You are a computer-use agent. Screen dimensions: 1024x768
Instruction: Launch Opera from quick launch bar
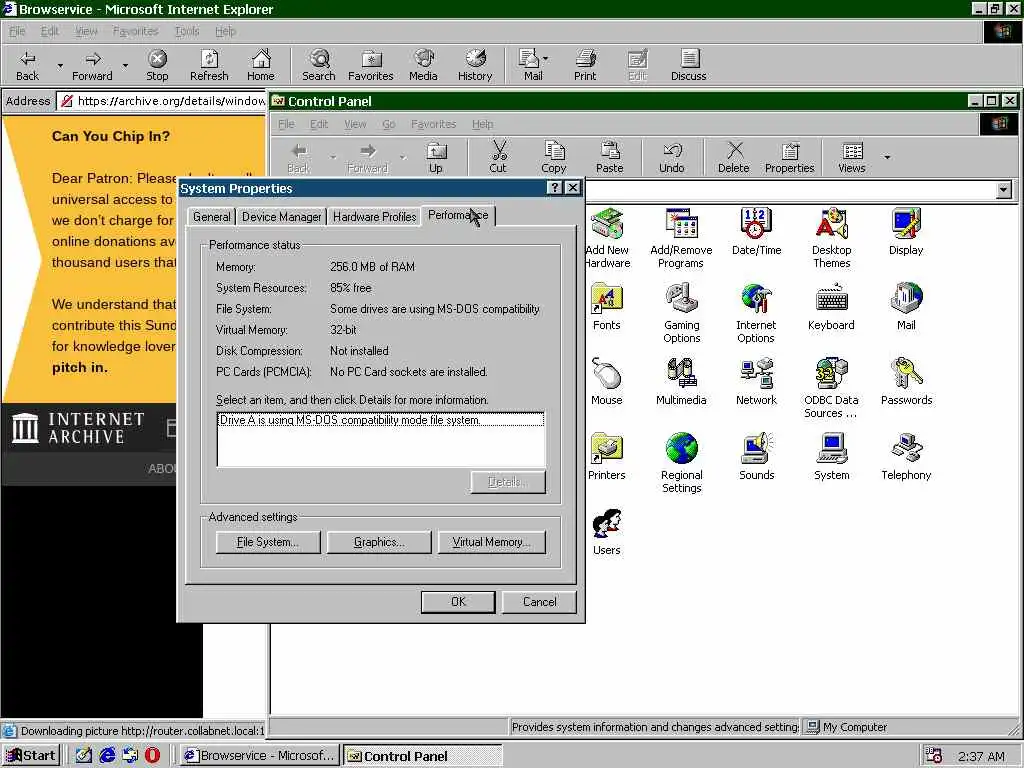152,756
